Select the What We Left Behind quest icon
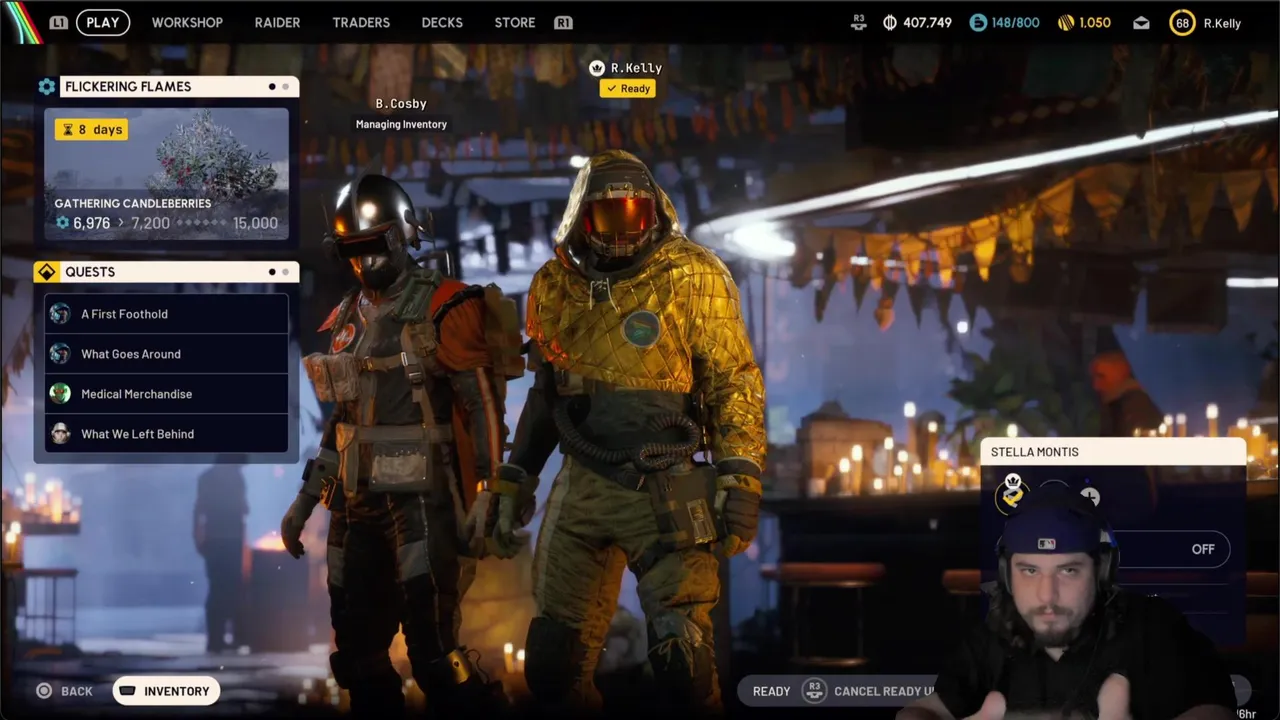The image size is (1280, 720). 61,434
